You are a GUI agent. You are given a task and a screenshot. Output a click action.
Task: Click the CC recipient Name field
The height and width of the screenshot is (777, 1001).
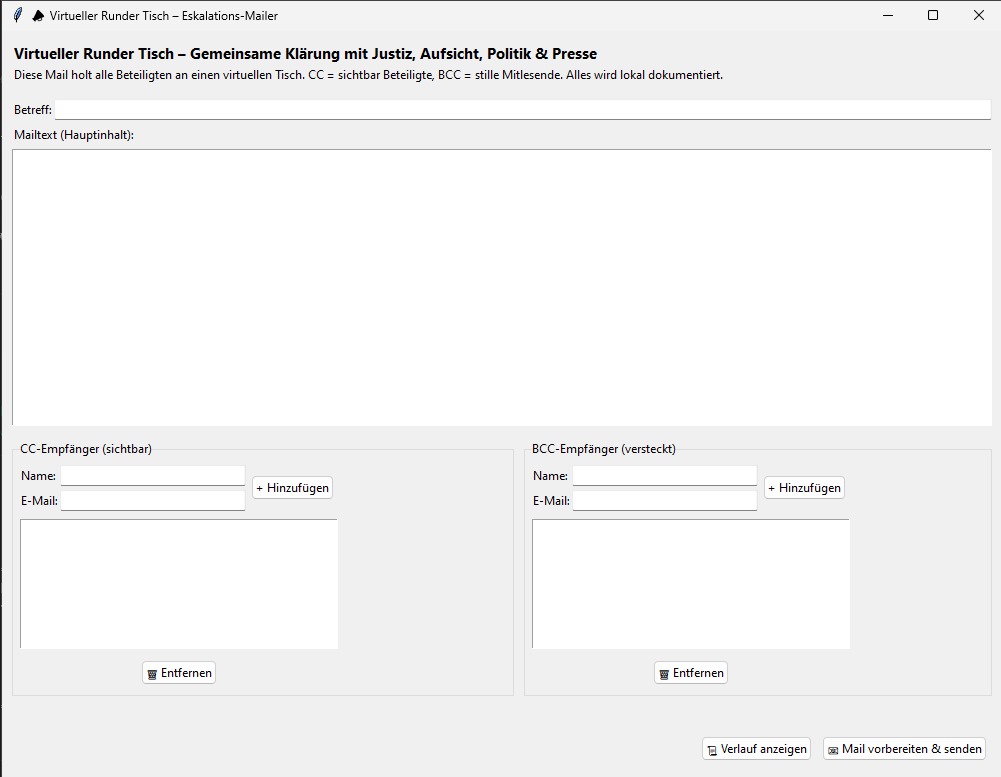point(152,476)
